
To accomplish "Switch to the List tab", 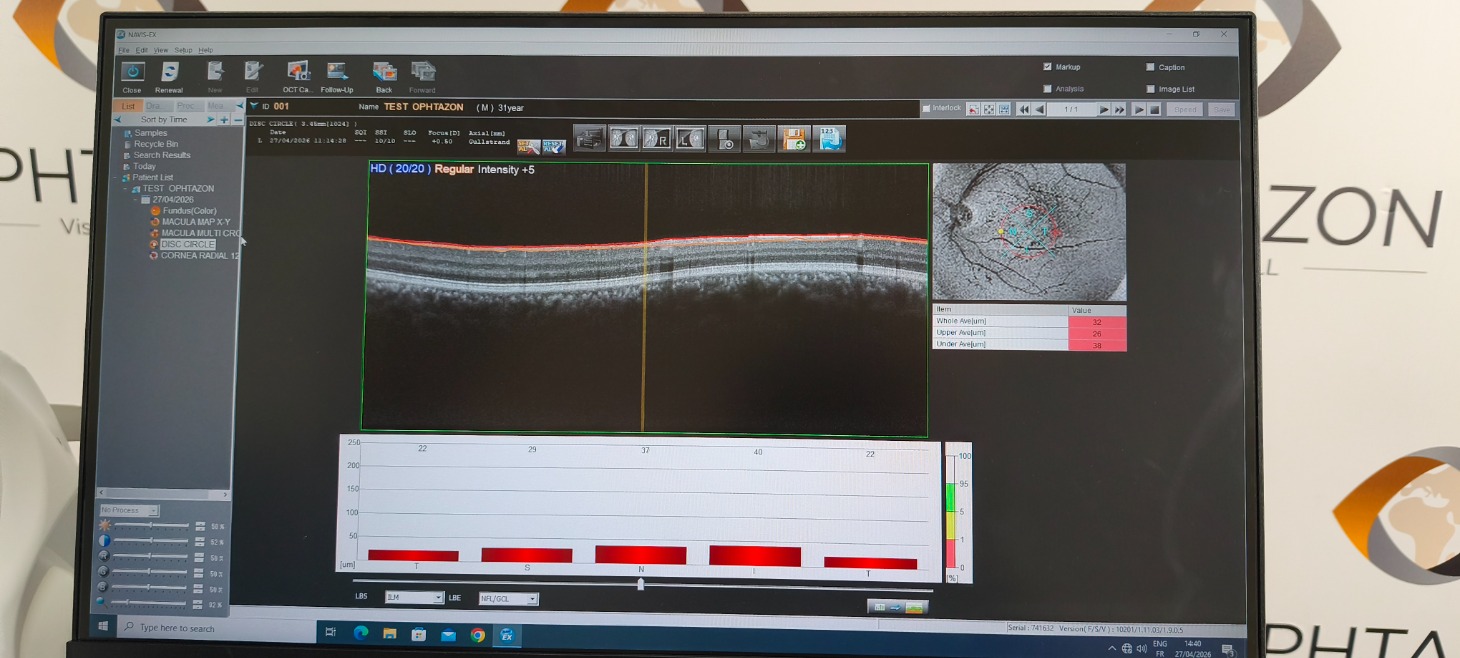I will click(x=129, y=106).
